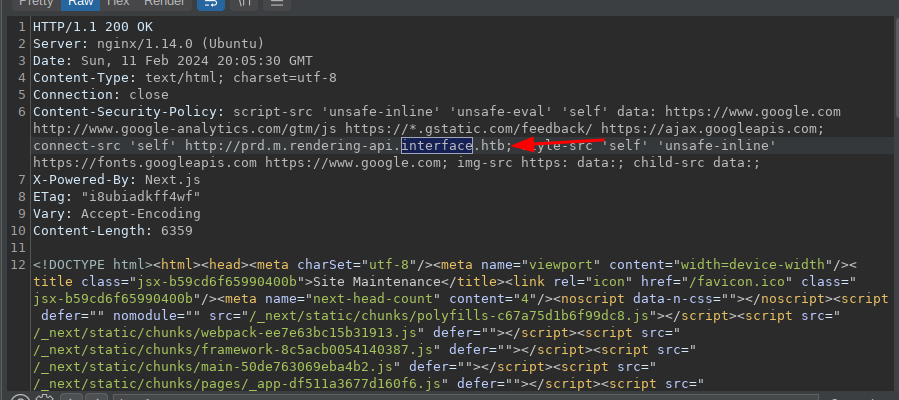Viewport: 899px width, 400px height.
Task: Click the 'Next.js' header value
Action: coord(173,180)
